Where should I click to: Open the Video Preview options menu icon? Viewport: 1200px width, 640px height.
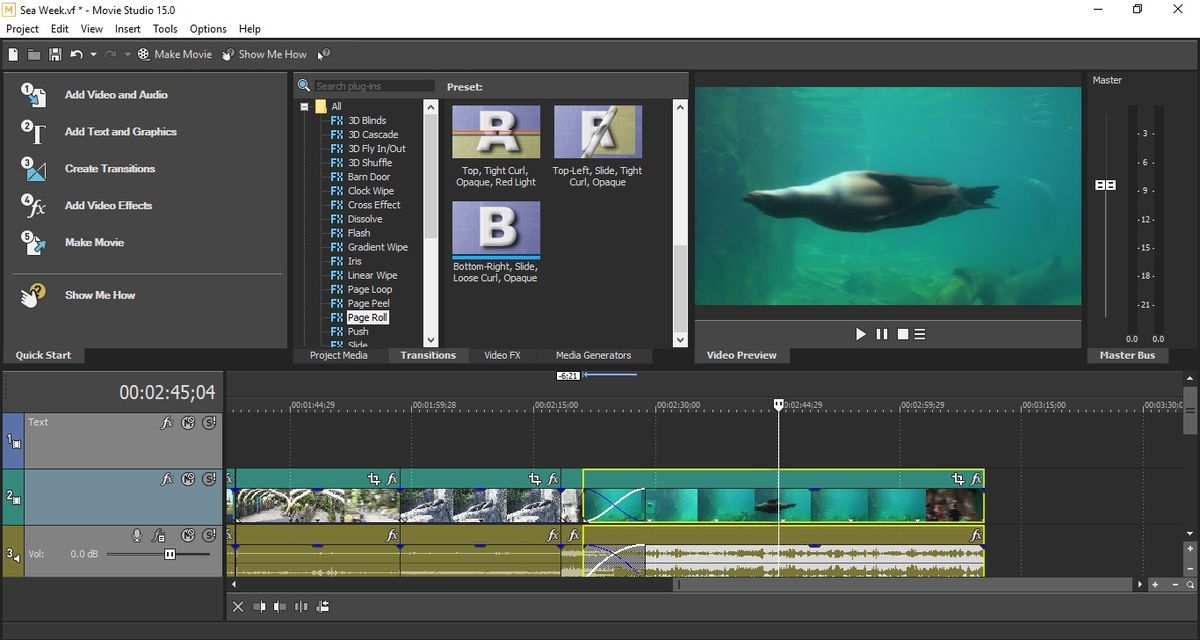(920, 334)
